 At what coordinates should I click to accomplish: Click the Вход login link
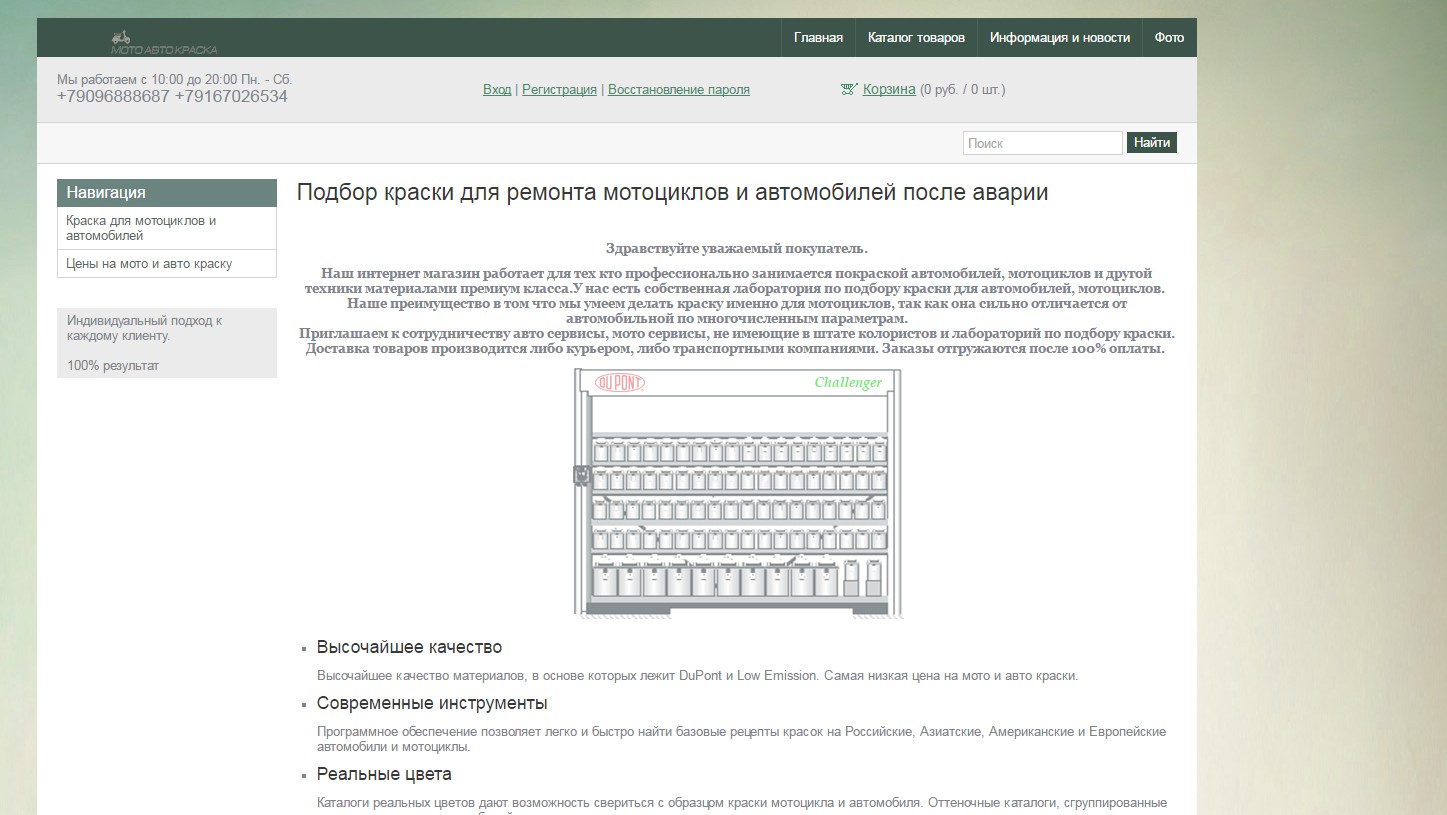(x=497, y=90)
